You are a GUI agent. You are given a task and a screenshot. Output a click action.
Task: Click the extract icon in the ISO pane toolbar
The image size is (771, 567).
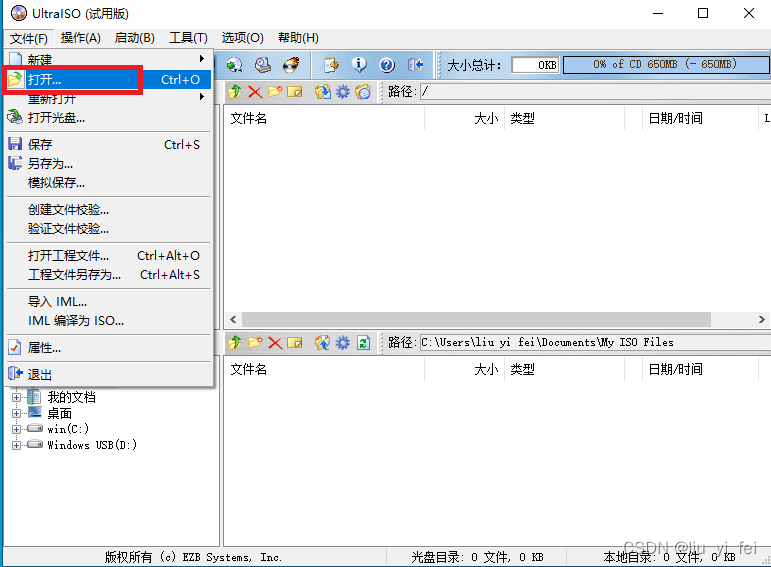point(323,91)
